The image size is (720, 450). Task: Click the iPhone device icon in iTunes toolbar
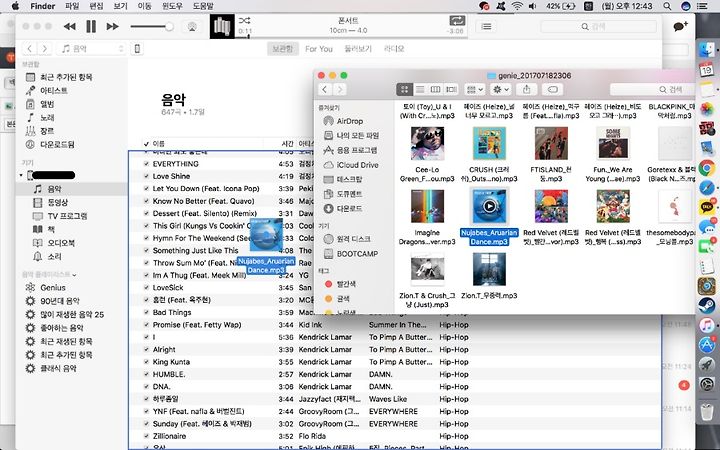pyautogui.click(x=137, y=49)
